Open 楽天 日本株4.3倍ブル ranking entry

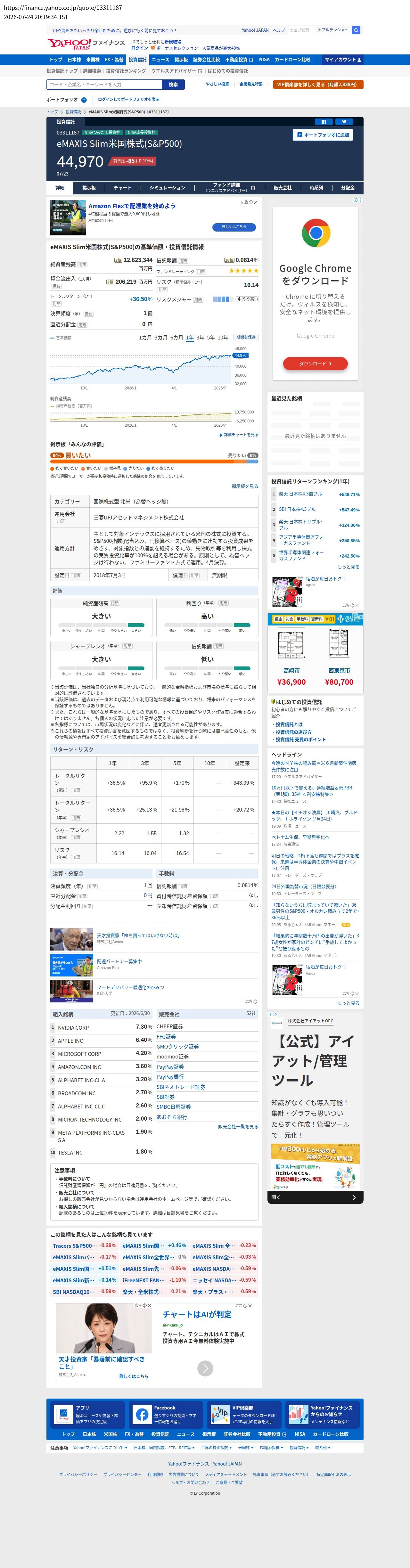coord(300,494)
